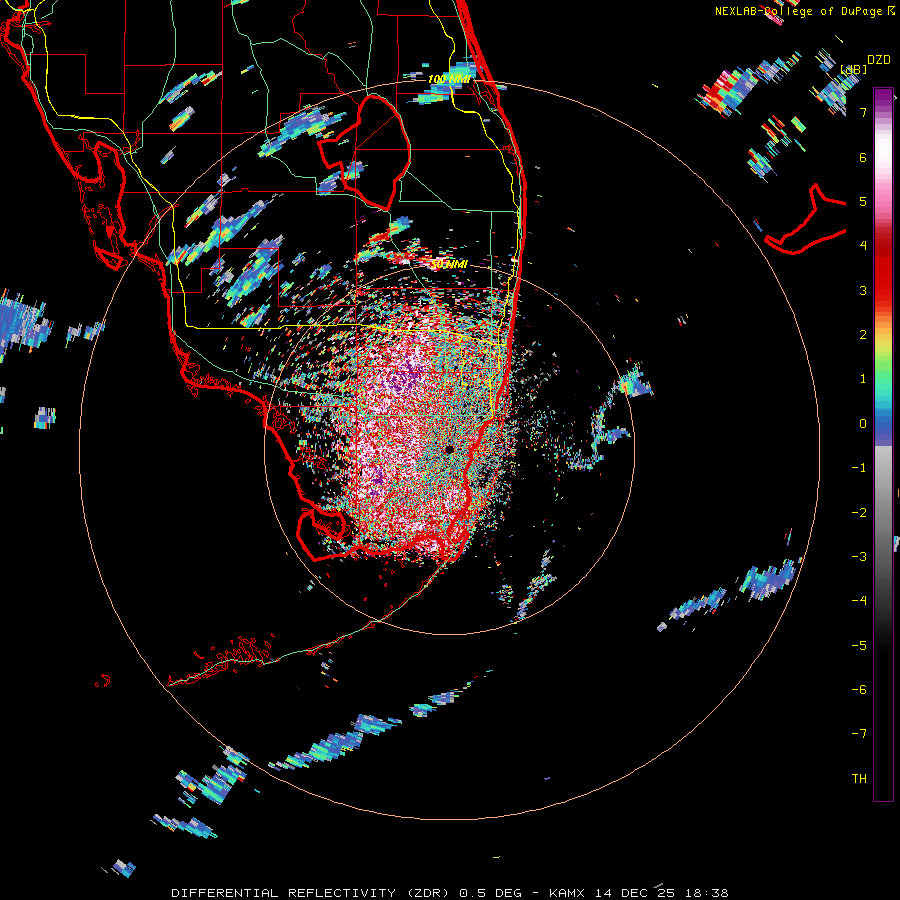The height and width of the screenshot is (900, 900).
Task: Click the 2 dB tick label
Action: point(863,335)
